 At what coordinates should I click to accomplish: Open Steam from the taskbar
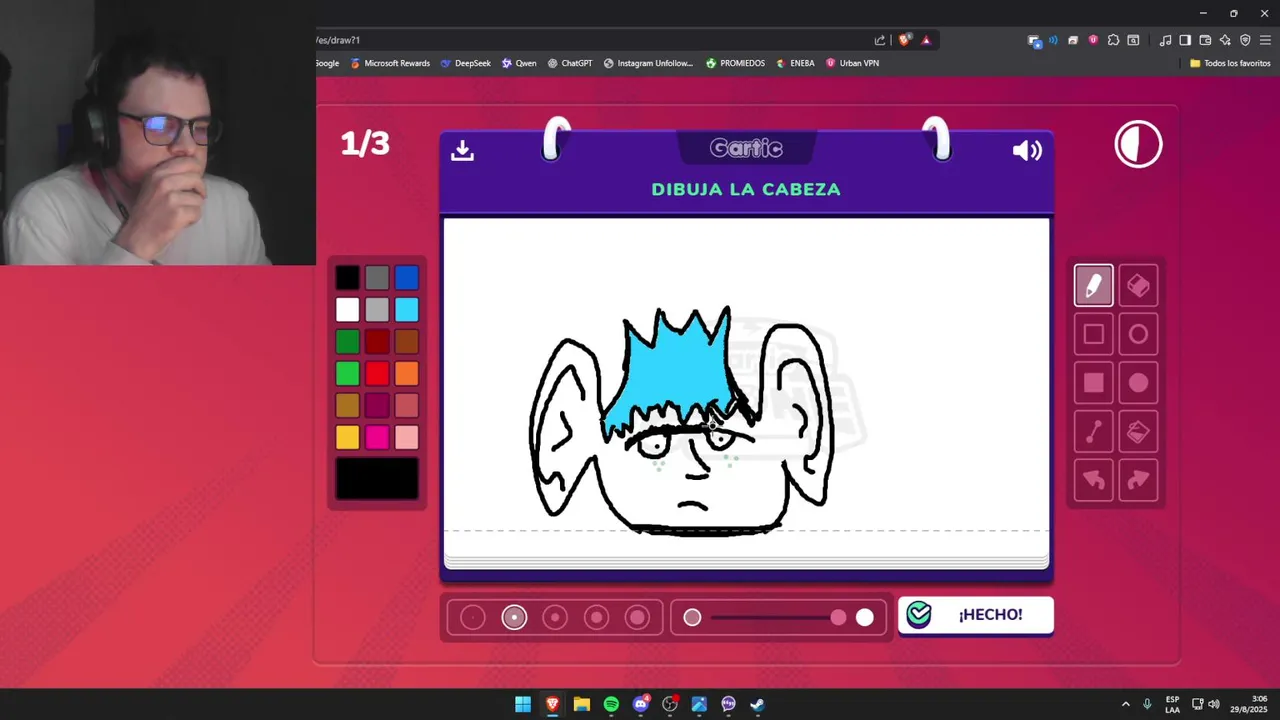point(758,704)
